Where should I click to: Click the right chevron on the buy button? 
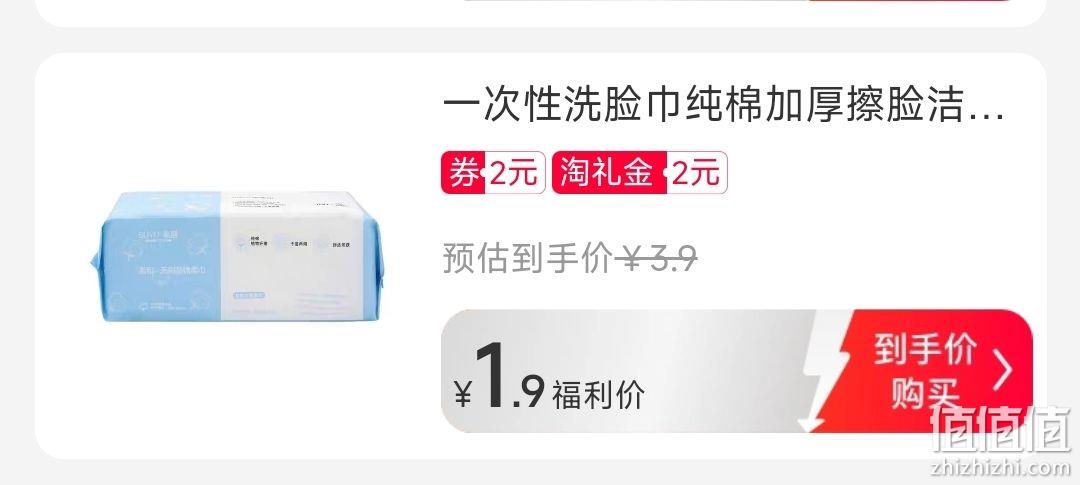click(x=1004, y=370)
